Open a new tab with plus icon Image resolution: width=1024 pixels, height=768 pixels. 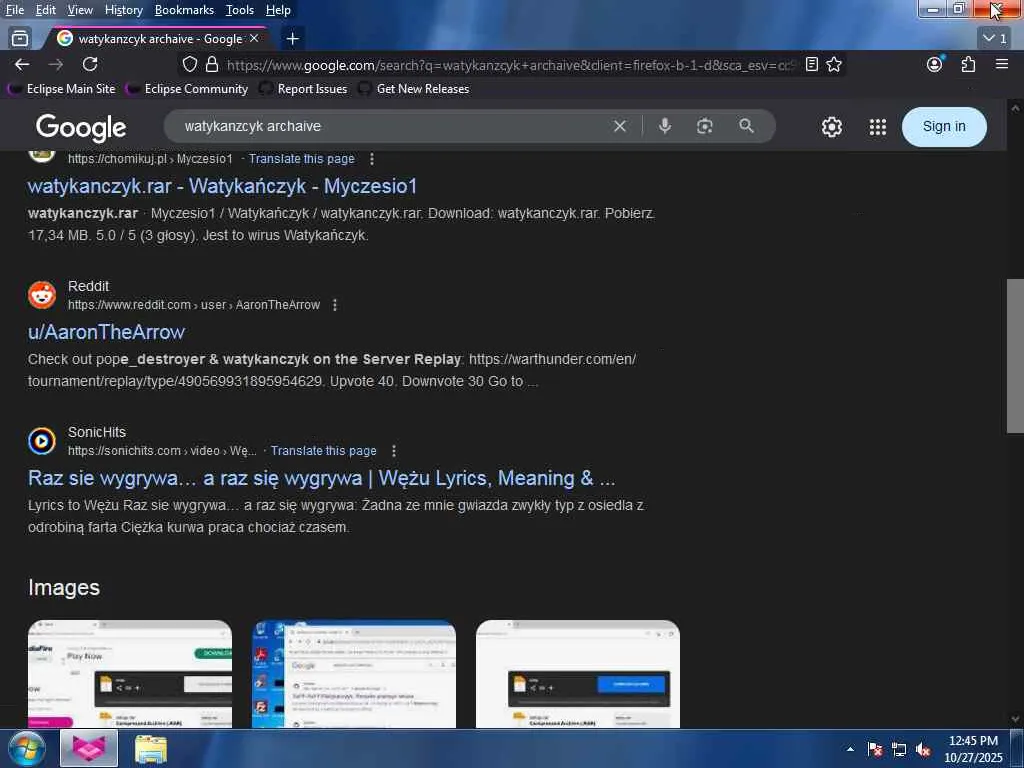[x=293, y=39]
